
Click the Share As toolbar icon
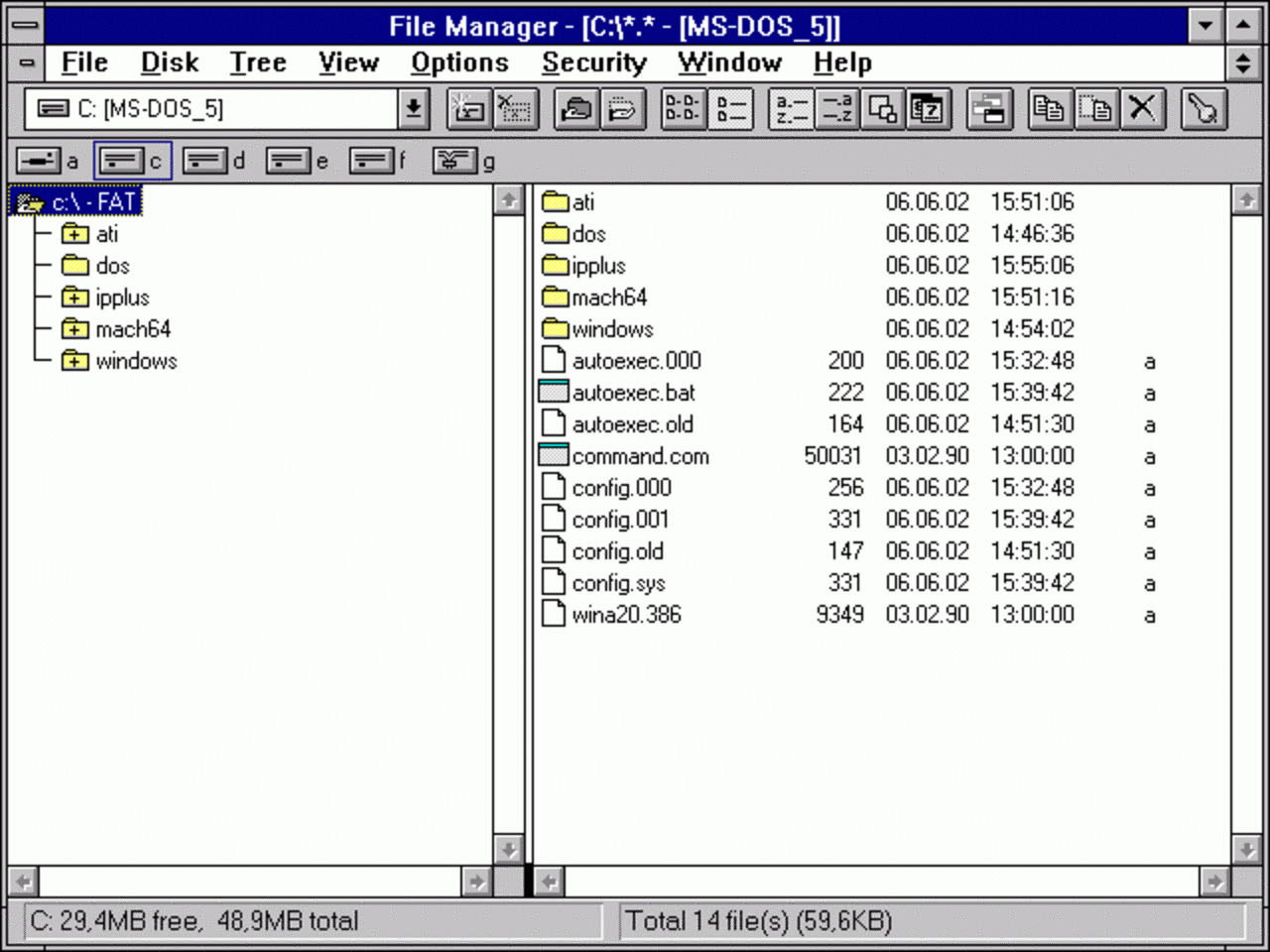(x=576, y=109)
